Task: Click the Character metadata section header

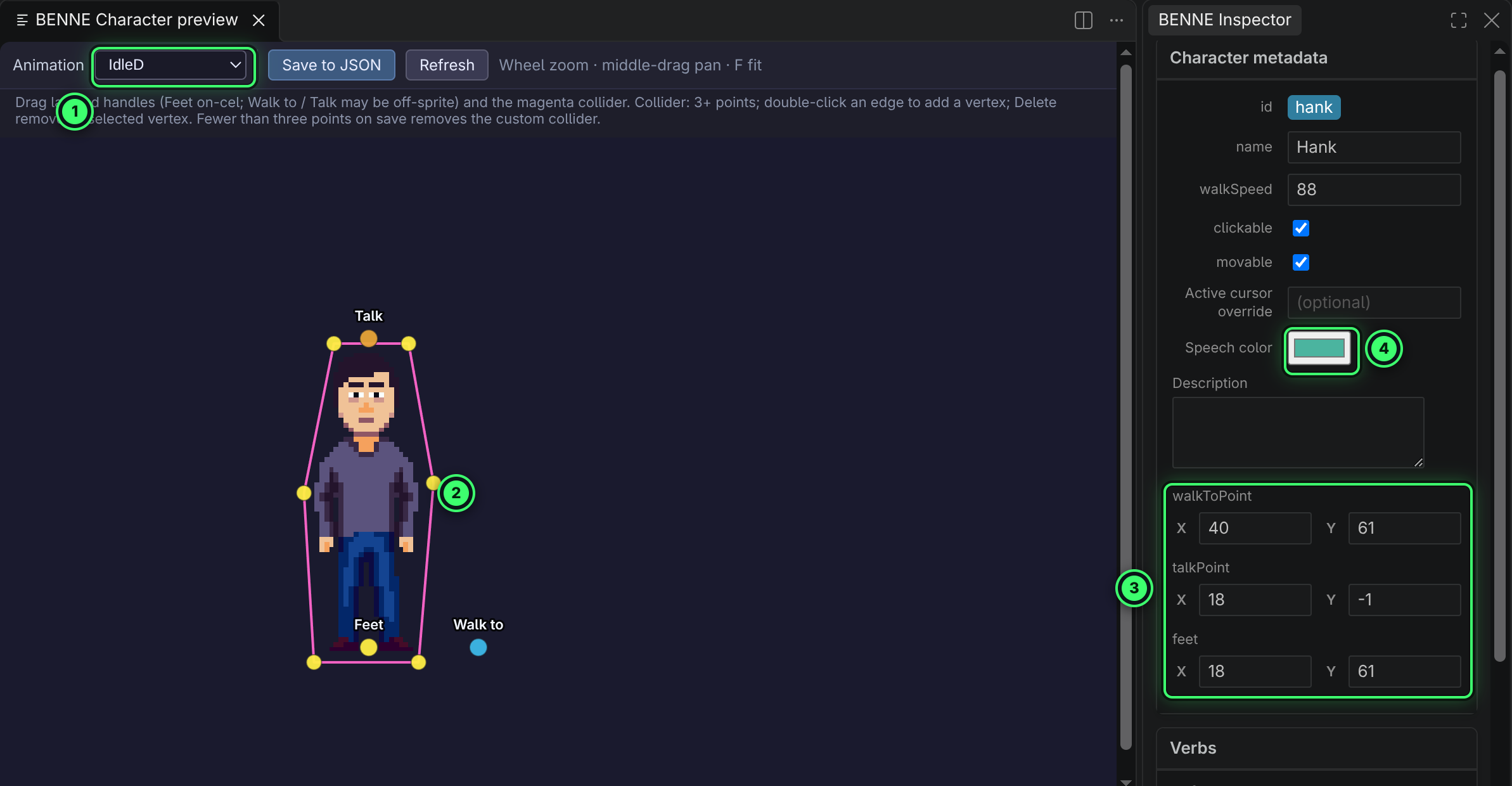Action: click(x=1317, y=58)
